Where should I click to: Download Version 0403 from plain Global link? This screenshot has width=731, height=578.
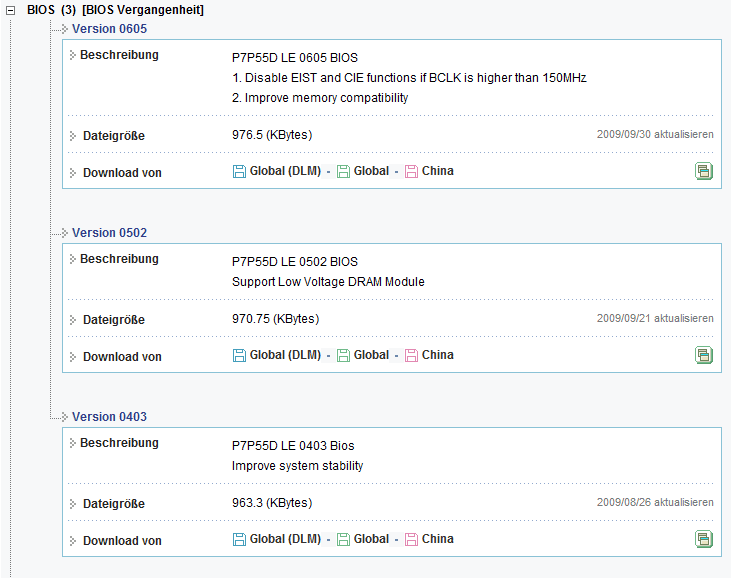click(371, 539)
